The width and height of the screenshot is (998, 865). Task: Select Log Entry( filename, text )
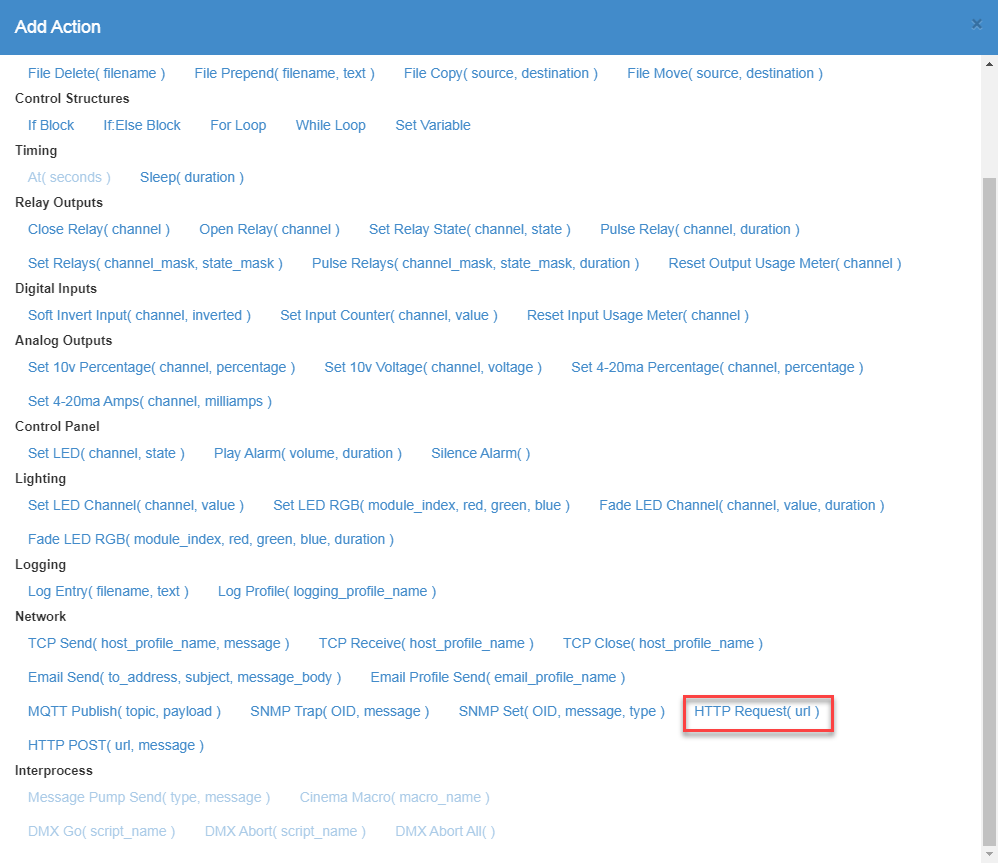(108, 592)
